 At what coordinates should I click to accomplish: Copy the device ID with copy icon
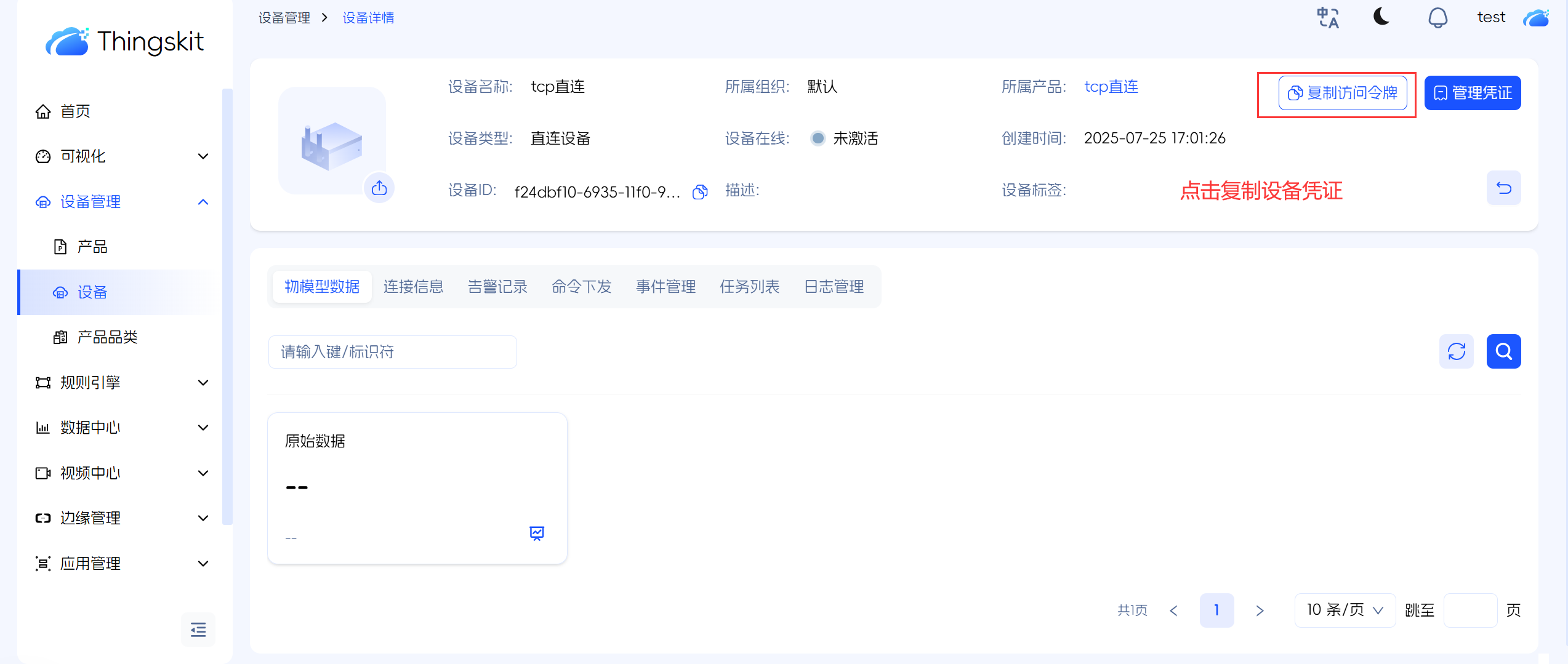point(700,192)
